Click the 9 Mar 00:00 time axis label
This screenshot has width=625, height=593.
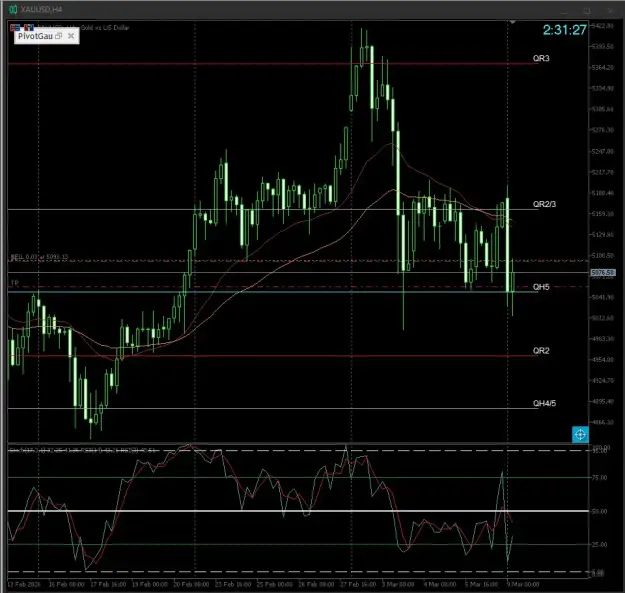click(x=523, y=584)
